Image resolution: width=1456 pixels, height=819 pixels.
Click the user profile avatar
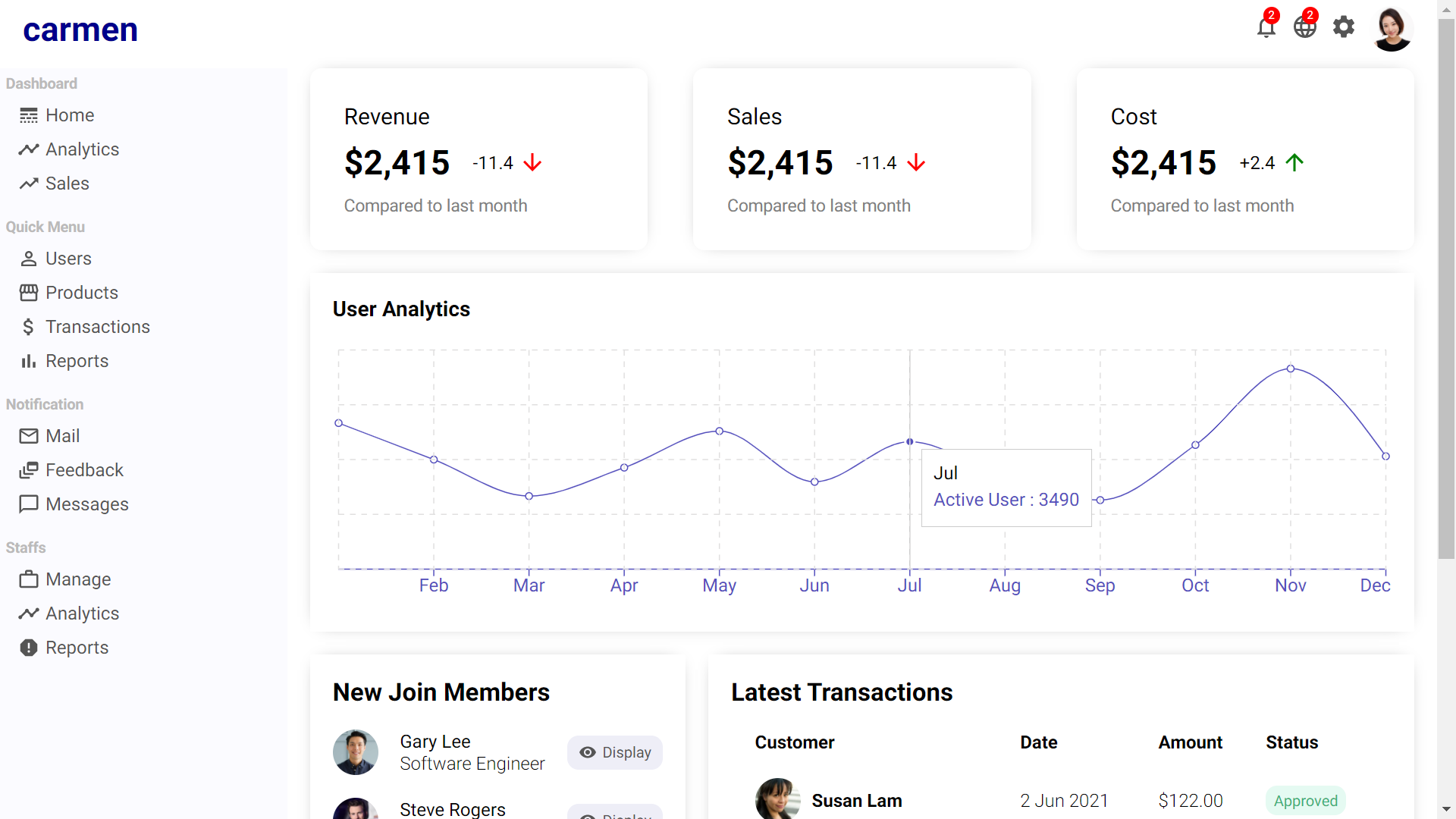[x=1392, y=30]
